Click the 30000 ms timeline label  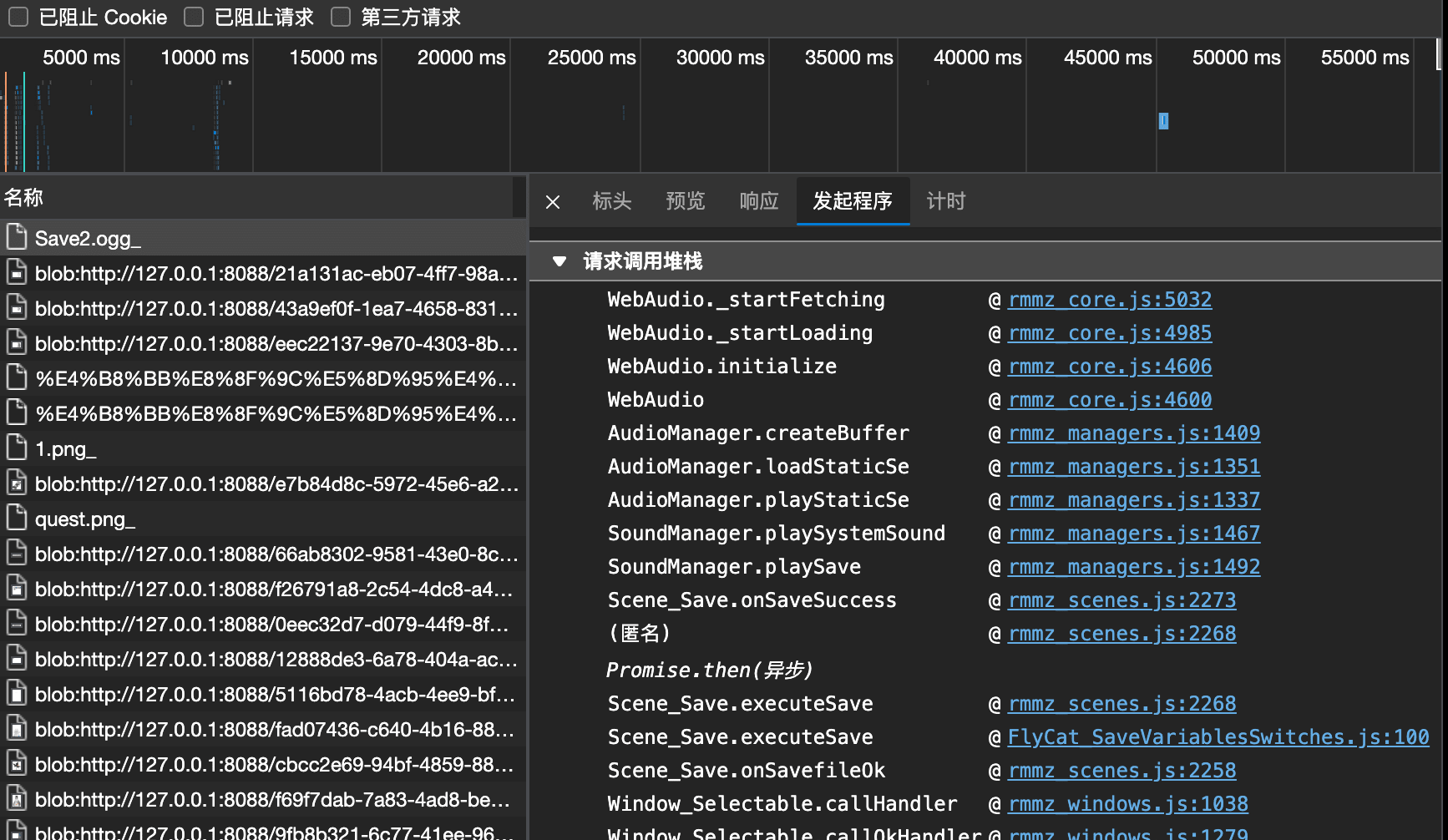720,57
